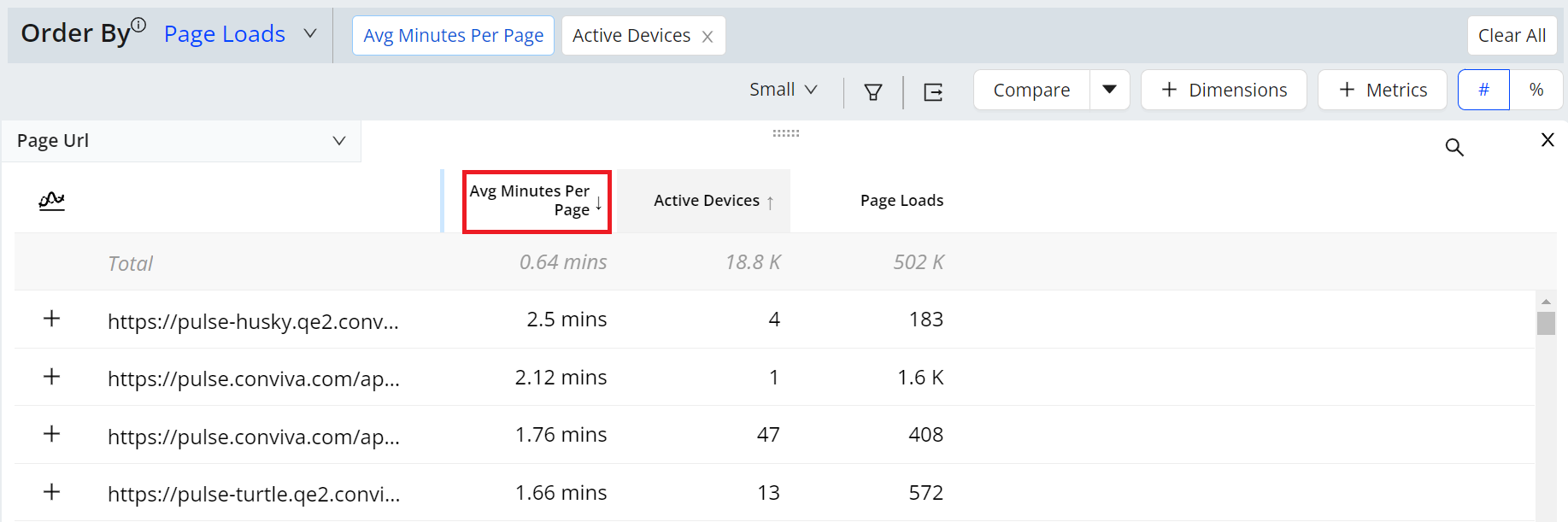
Task: Switch values to percent (%) mode
Action: pyautogui.click(x=1536, y=90)
